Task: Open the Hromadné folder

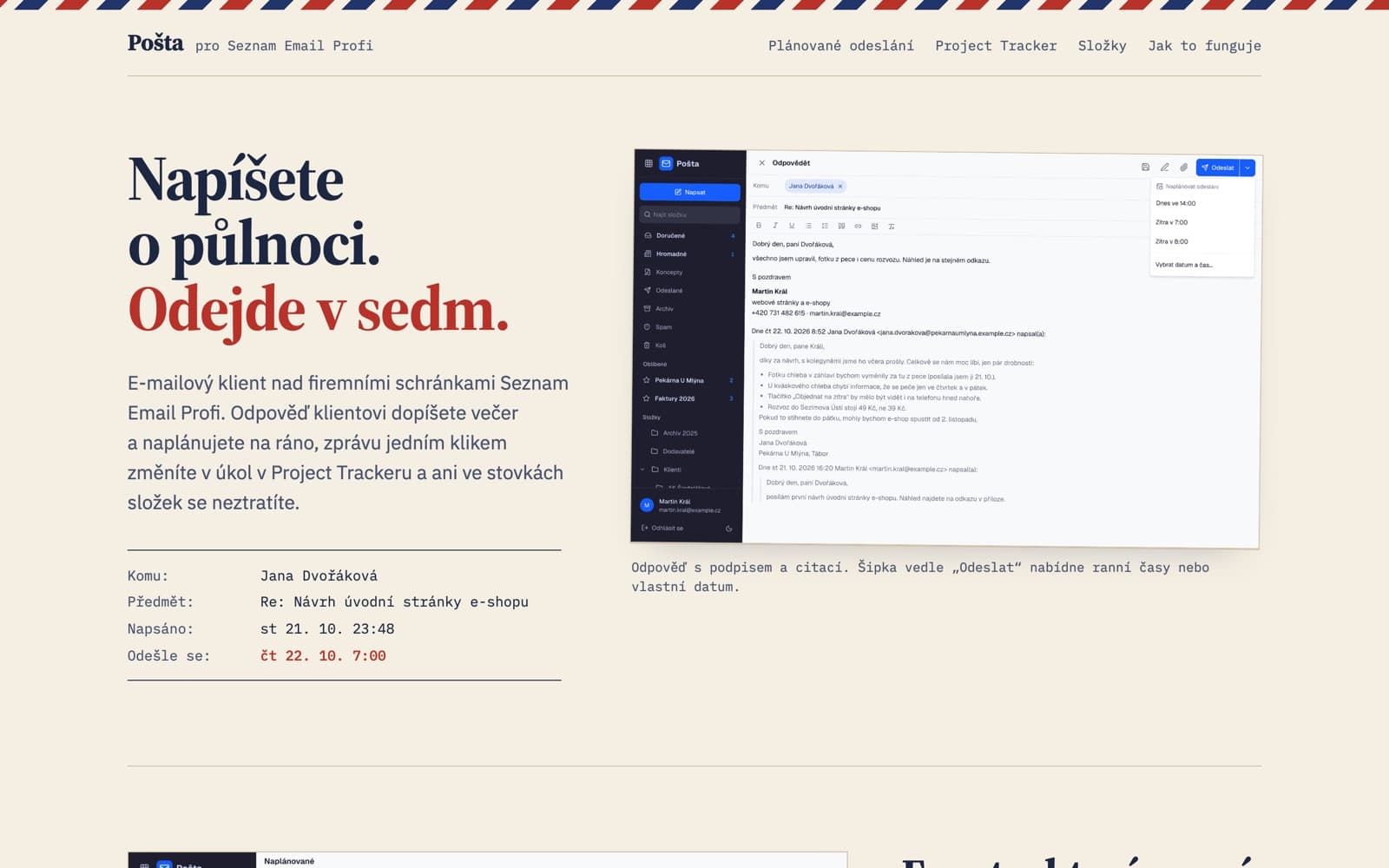Action: pos(689,253)
